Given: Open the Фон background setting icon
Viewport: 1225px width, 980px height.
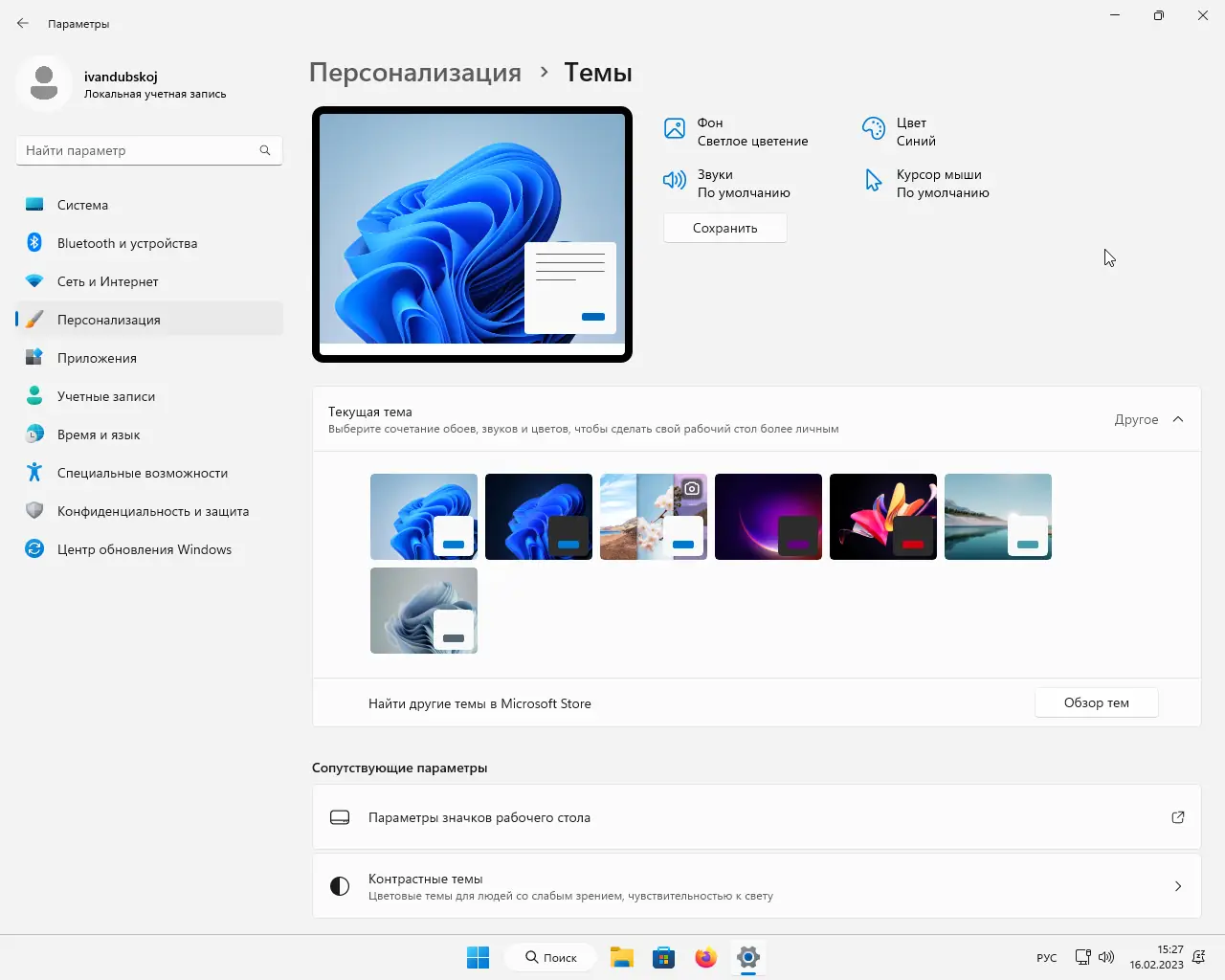Looking at the screenshot, I should click(675, 128).
